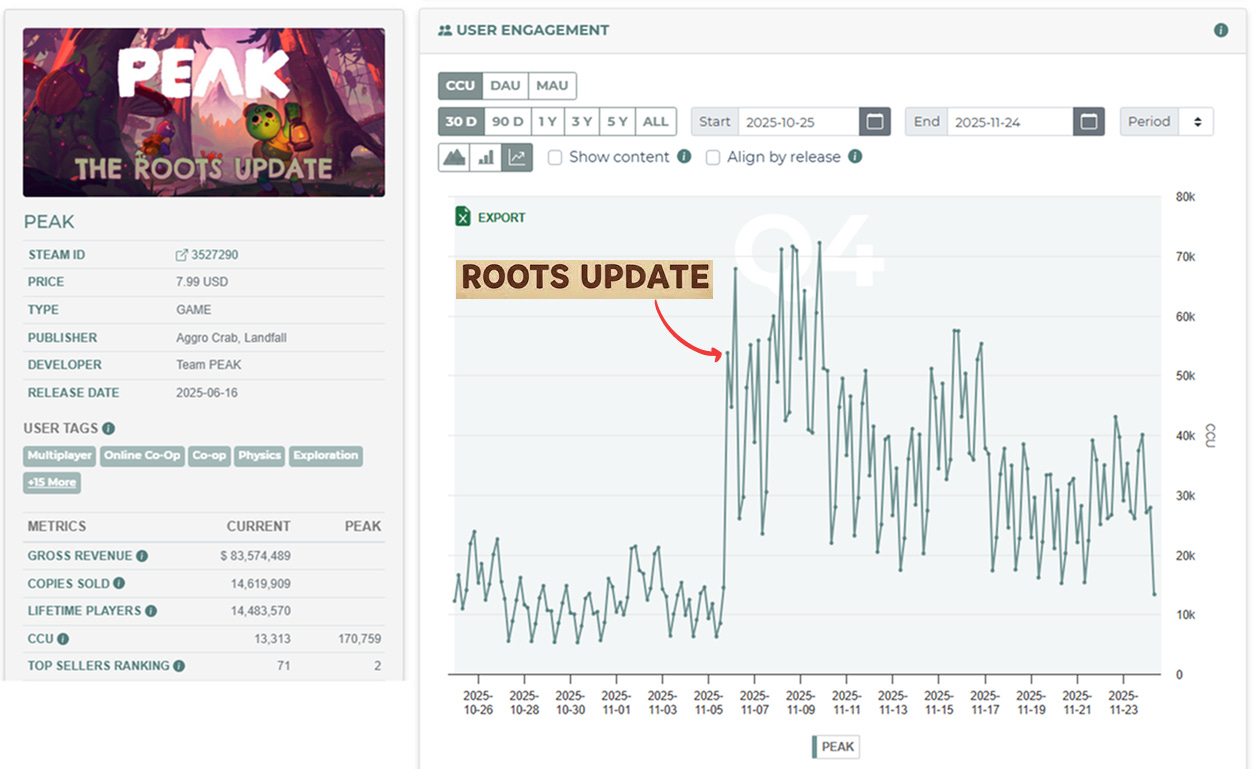Select the bar chart type icon
This screenshot has width=1257, height=769.
tap(486, 157)
